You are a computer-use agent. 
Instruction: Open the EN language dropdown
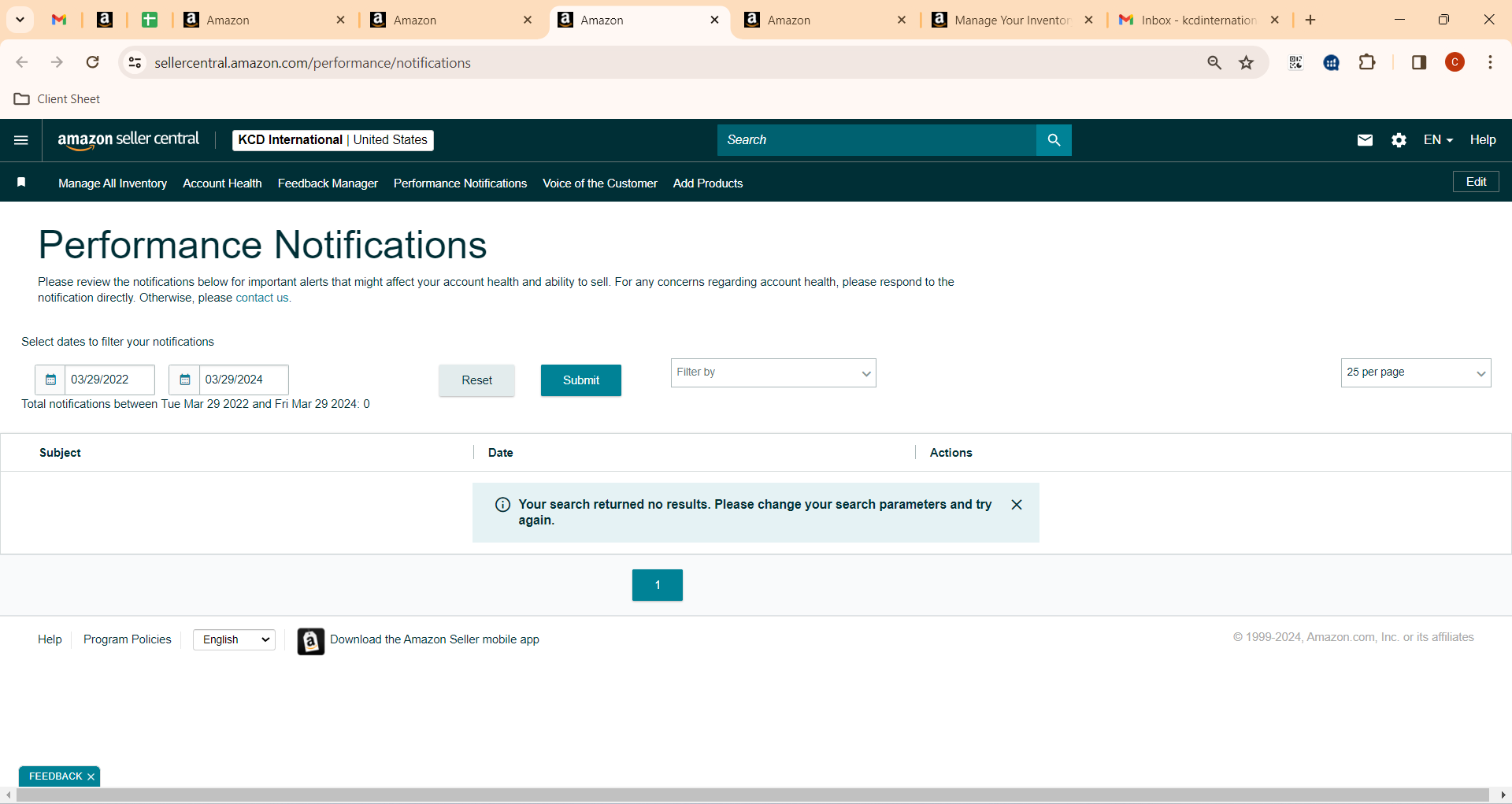click(1438, 140)
